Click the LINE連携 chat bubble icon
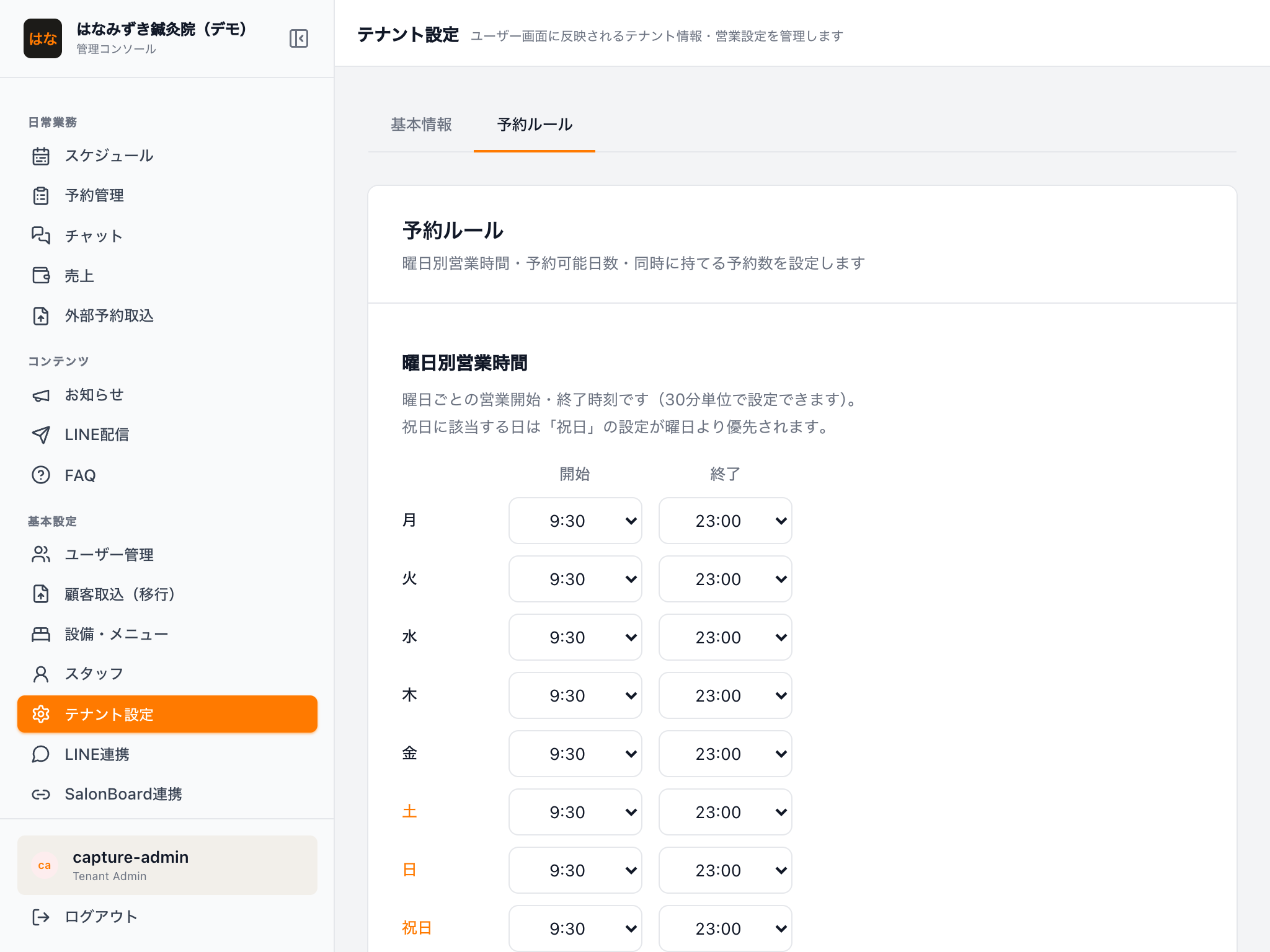Screen dimensions: 1270x952 [x=41, y=754]
